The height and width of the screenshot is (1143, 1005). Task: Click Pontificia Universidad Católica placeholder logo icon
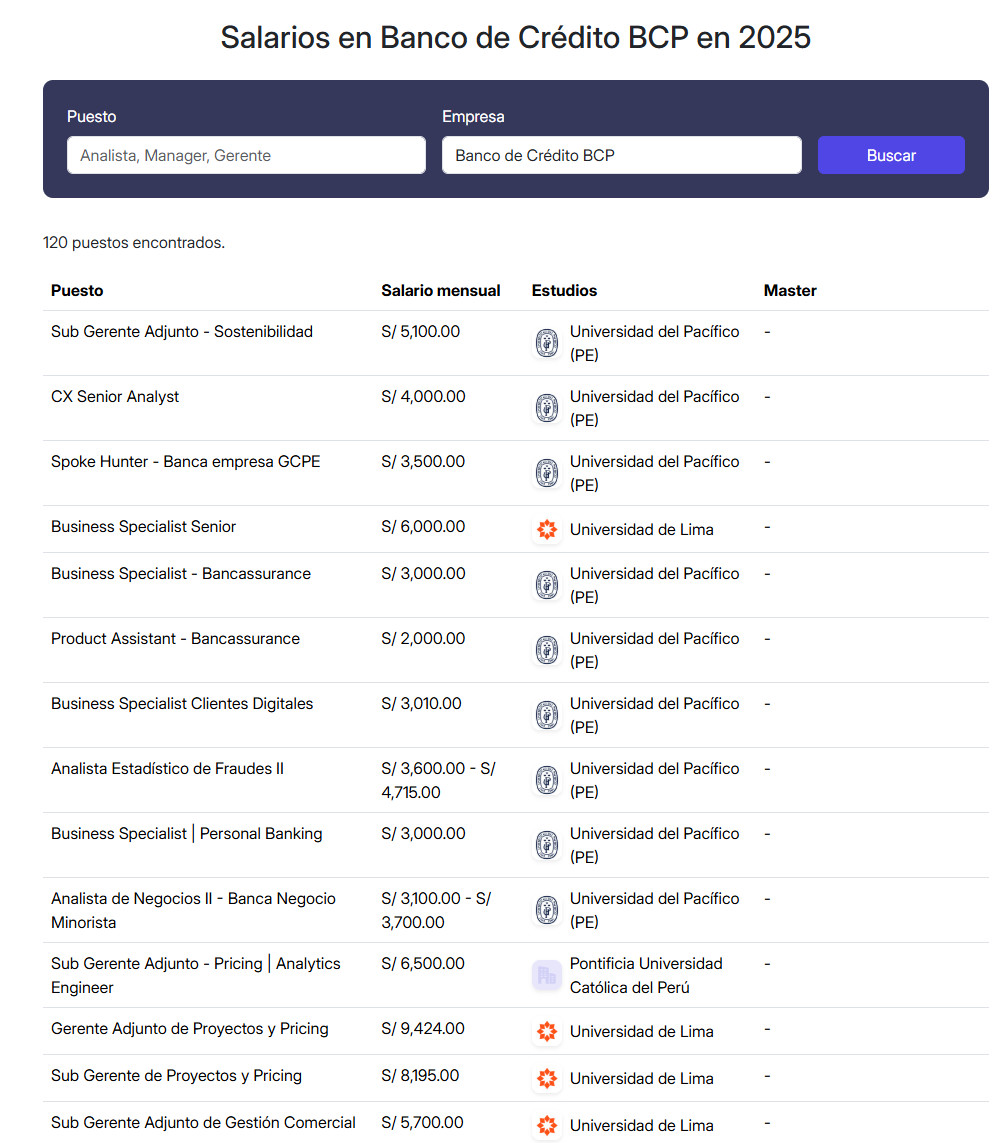coord(547,975)
